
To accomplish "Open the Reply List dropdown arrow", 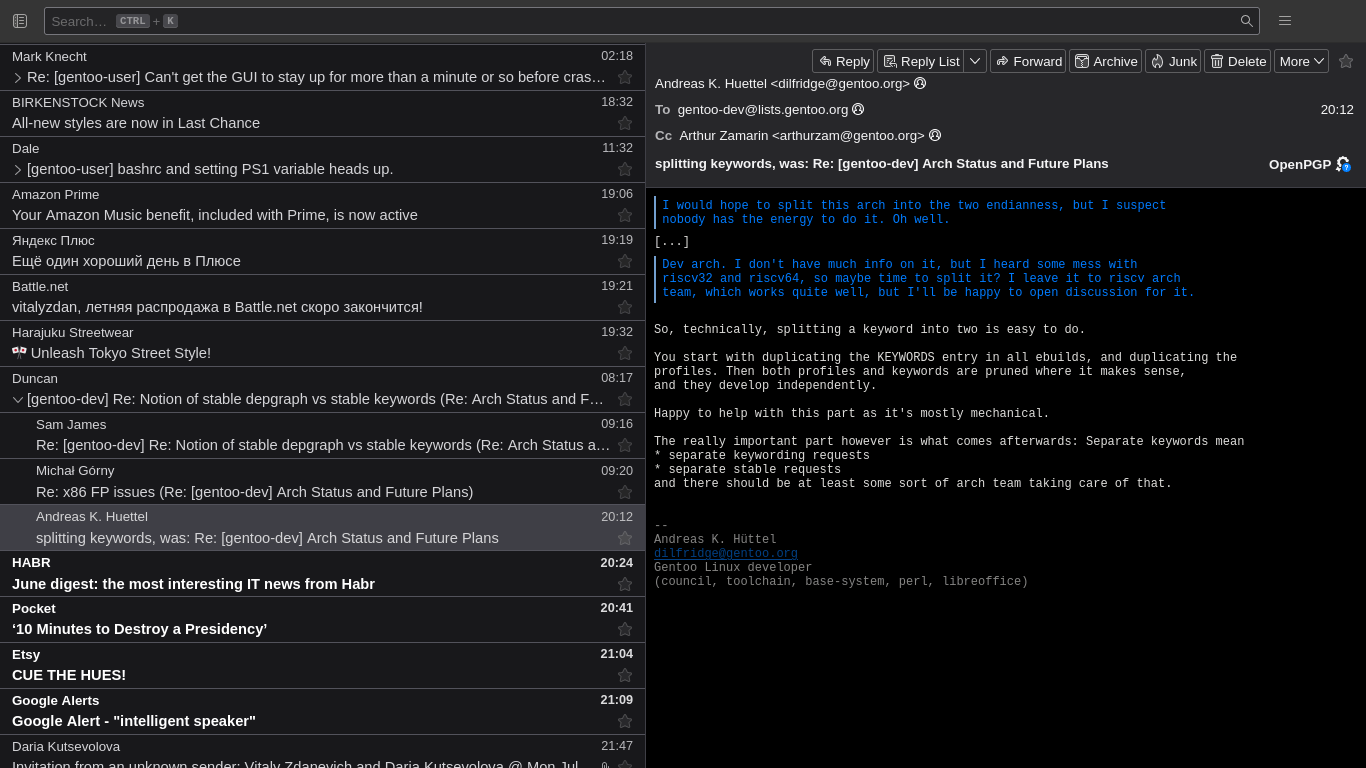I will pos(975,61).
